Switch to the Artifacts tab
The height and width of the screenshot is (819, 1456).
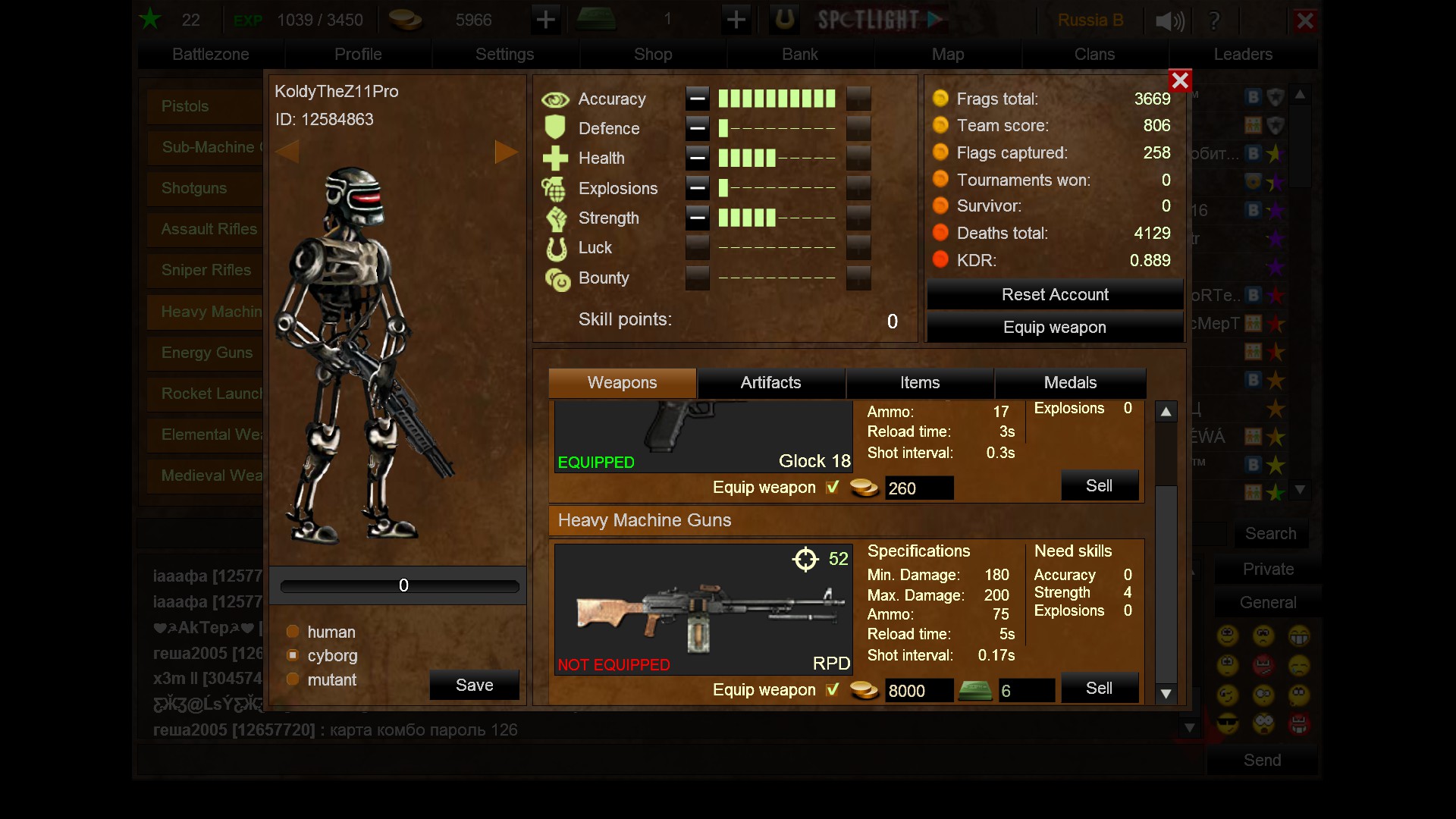click(770, 383)
